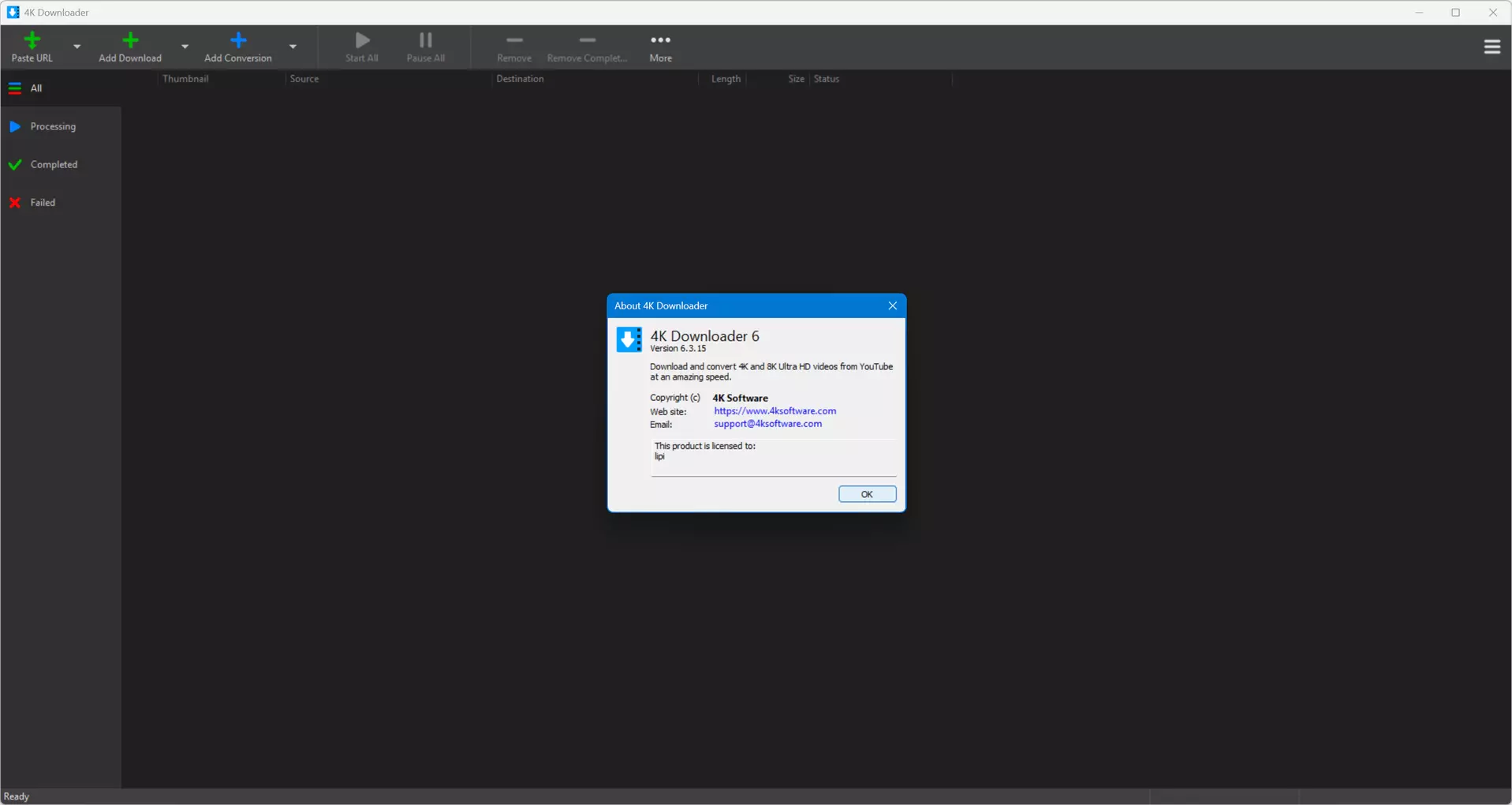Viewport: 1512px width, 805px height.
Task: Click the Add Download plus icon
Action: pos(130,40)
